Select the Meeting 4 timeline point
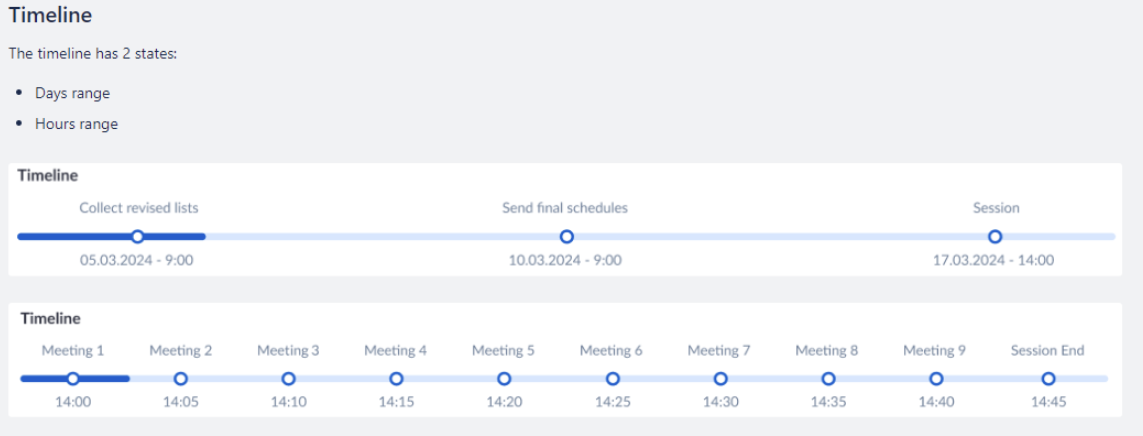 pos(396,379)
